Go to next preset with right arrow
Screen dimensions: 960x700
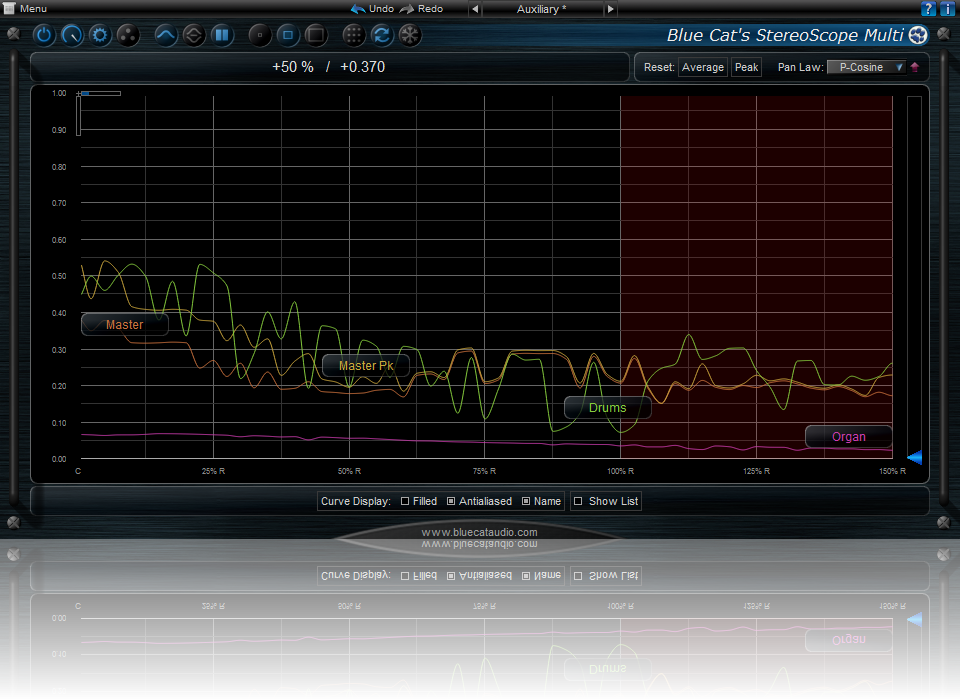click(x=609, y=9)
